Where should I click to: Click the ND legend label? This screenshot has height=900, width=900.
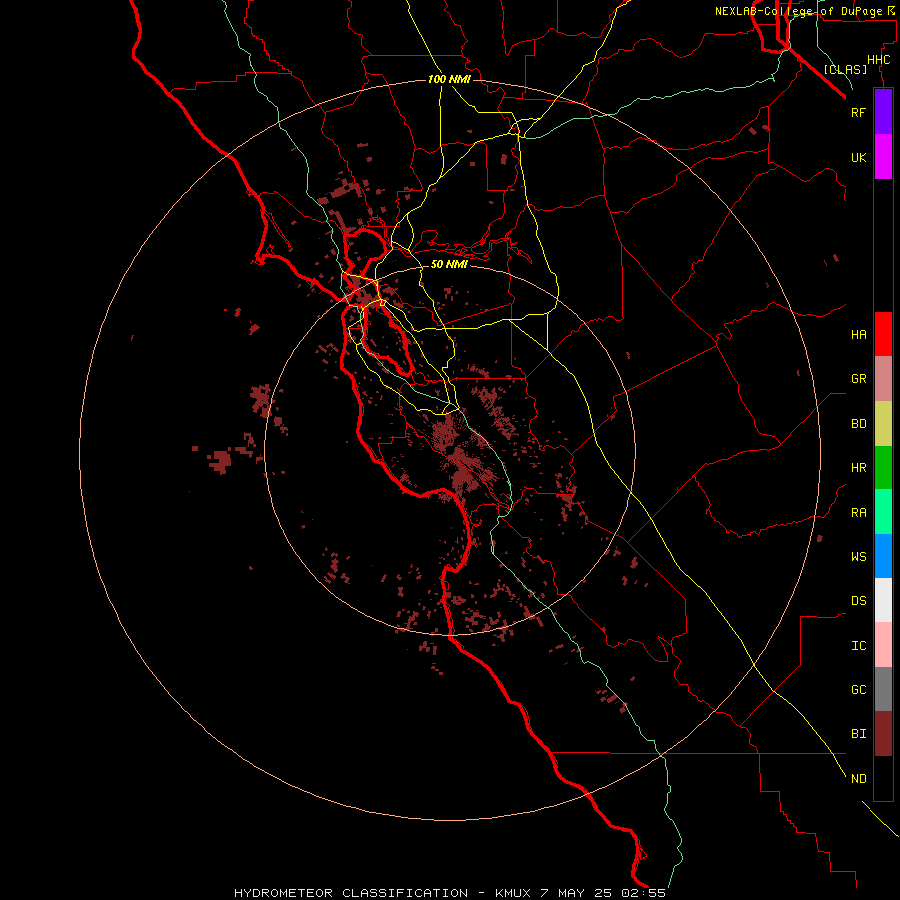(858, 779)
